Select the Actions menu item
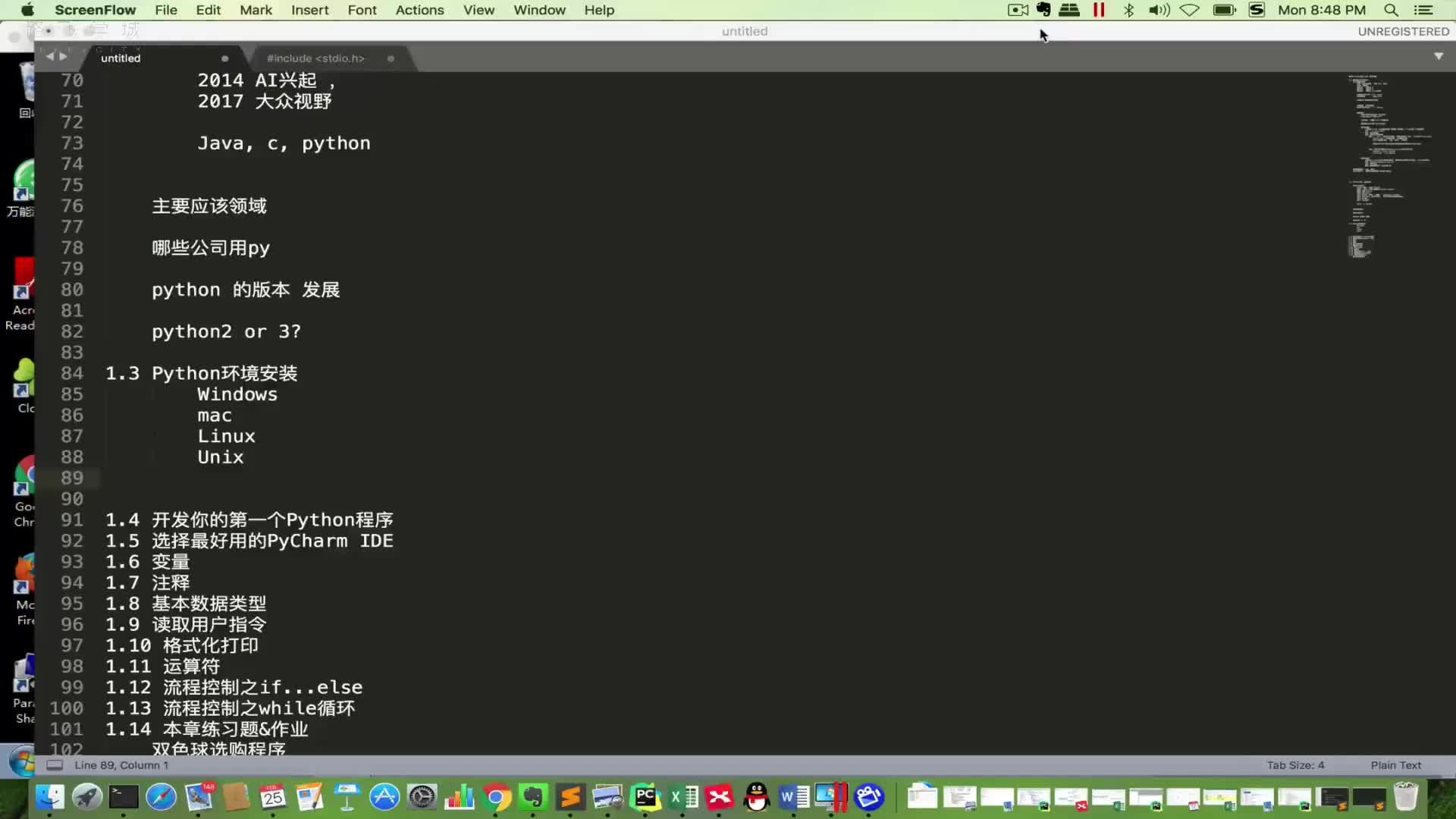1456x819 pixels. point(419,10)
